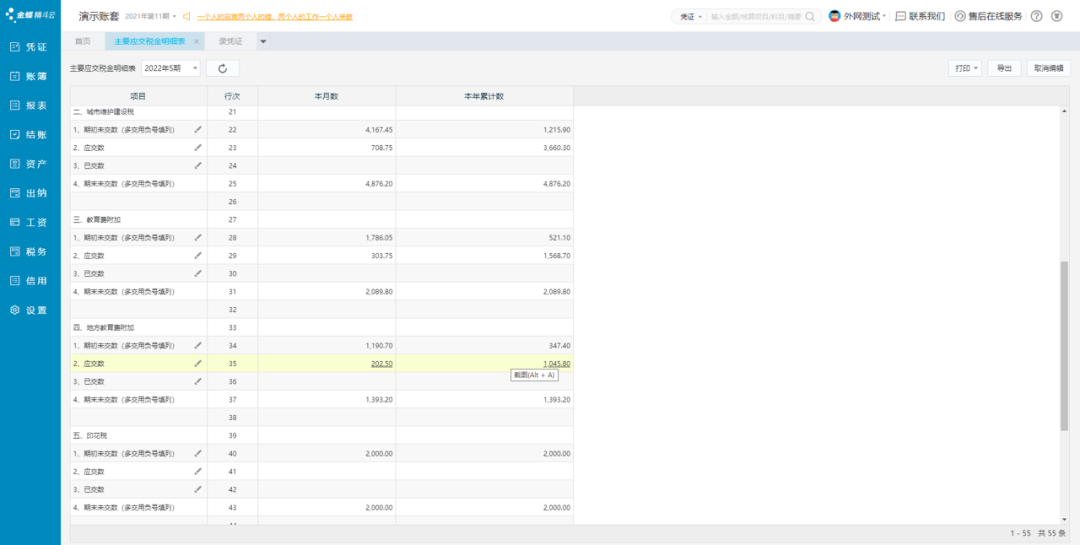Image resolution: width=1080 pixels, height=545 pixels.
Task: Click the 五、印花税 section row
Action: pyautogui.click(x=322, y=435)
